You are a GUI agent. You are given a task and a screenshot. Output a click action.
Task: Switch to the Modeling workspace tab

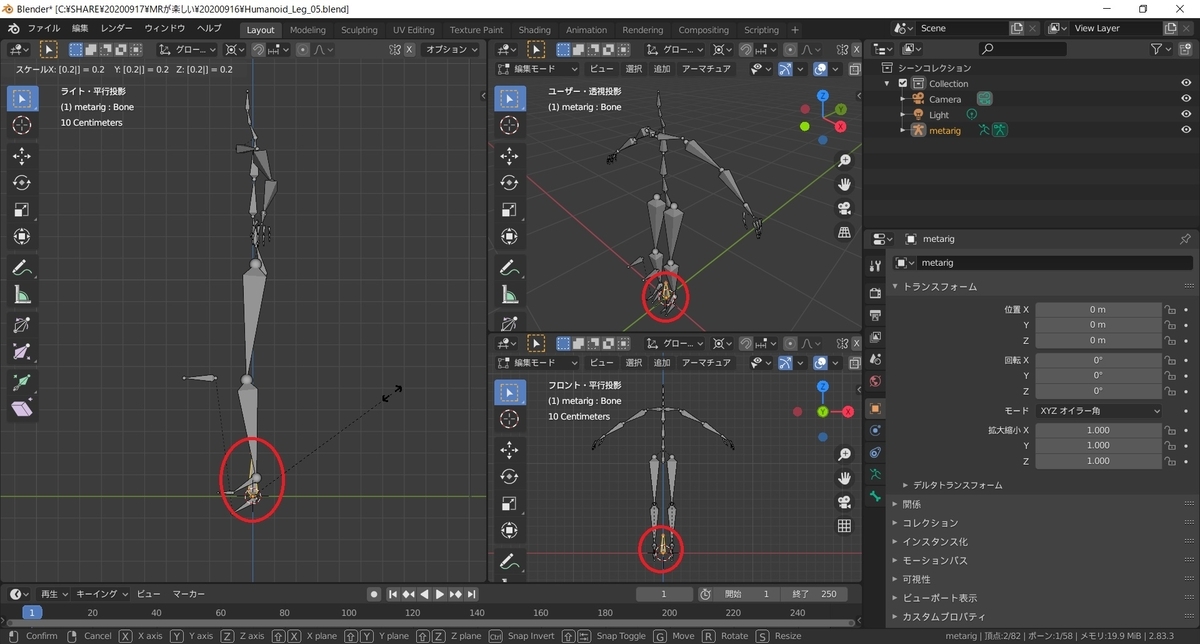click(x=308, y=30)
